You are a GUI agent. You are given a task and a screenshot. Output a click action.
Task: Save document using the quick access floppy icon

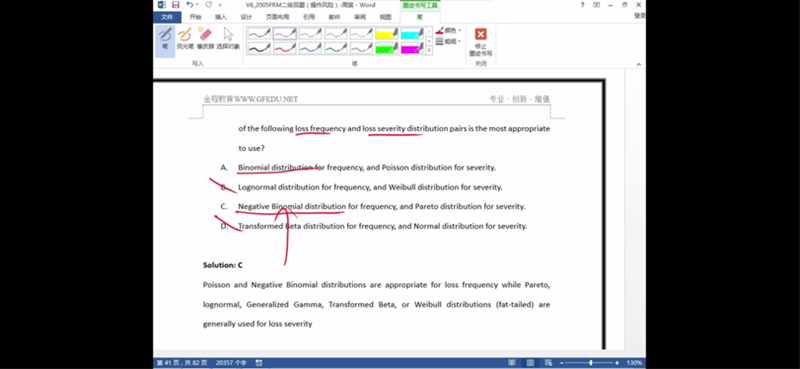pyautogui.click(x=176, y=5)
